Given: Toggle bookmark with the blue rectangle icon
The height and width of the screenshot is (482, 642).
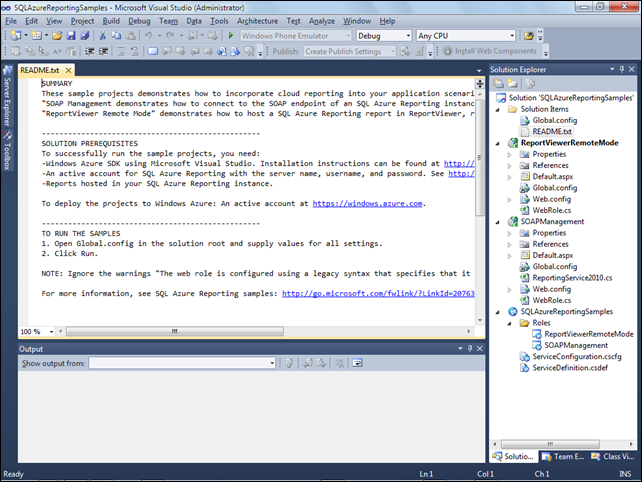Looking at the screenshot, I should pyautogui.click(x=153, y=51).
